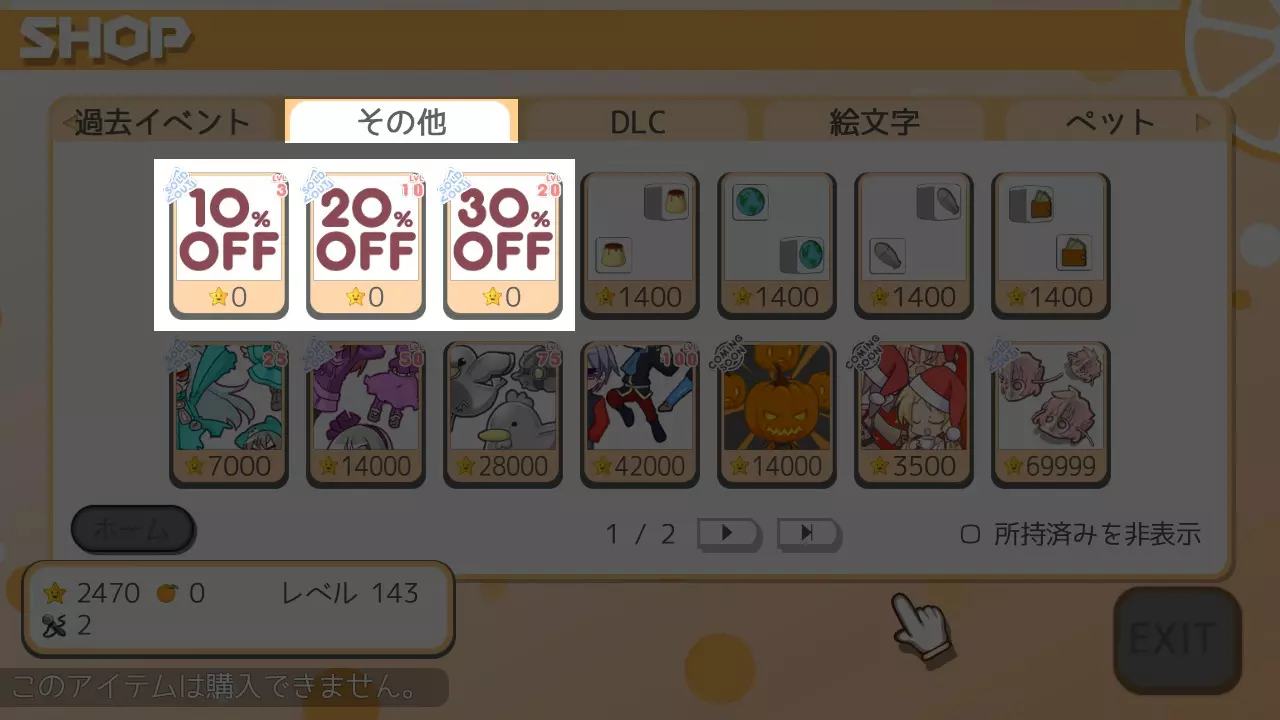Pick the Santa costume item costing 3500
Screen dimensions: 1280x720
click(914, 414)
